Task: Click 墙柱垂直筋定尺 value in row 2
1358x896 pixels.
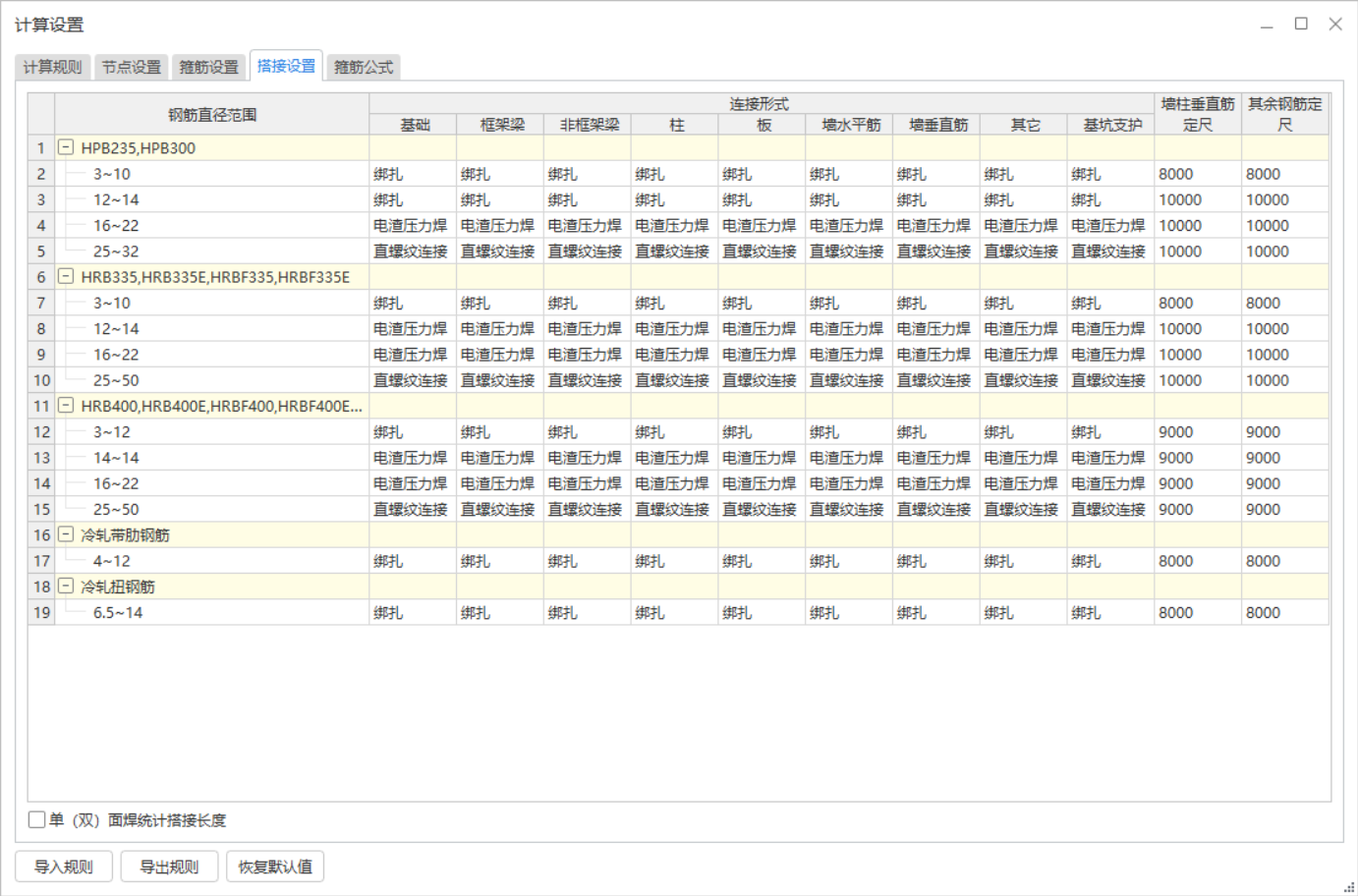Action: tap(1198, 174)
